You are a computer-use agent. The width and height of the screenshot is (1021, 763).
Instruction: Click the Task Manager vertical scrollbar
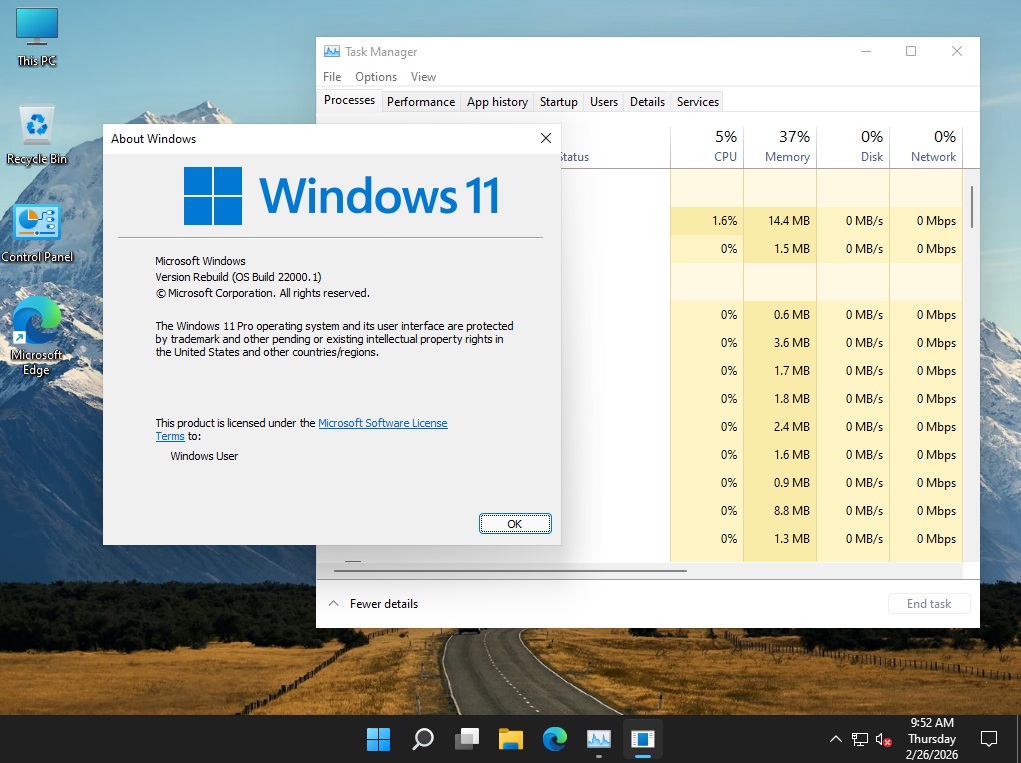[971, 207]
